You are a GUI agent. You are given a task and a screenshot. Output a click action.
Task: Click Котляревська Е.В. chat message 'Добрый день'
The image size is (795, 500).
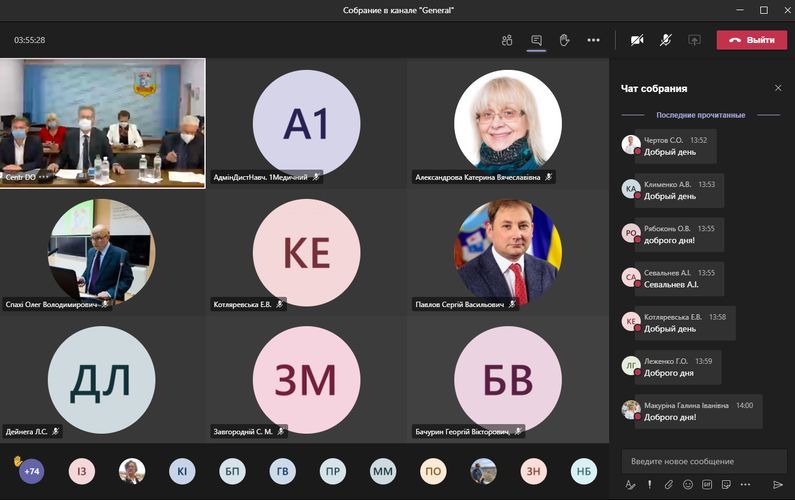click(670, 329)
